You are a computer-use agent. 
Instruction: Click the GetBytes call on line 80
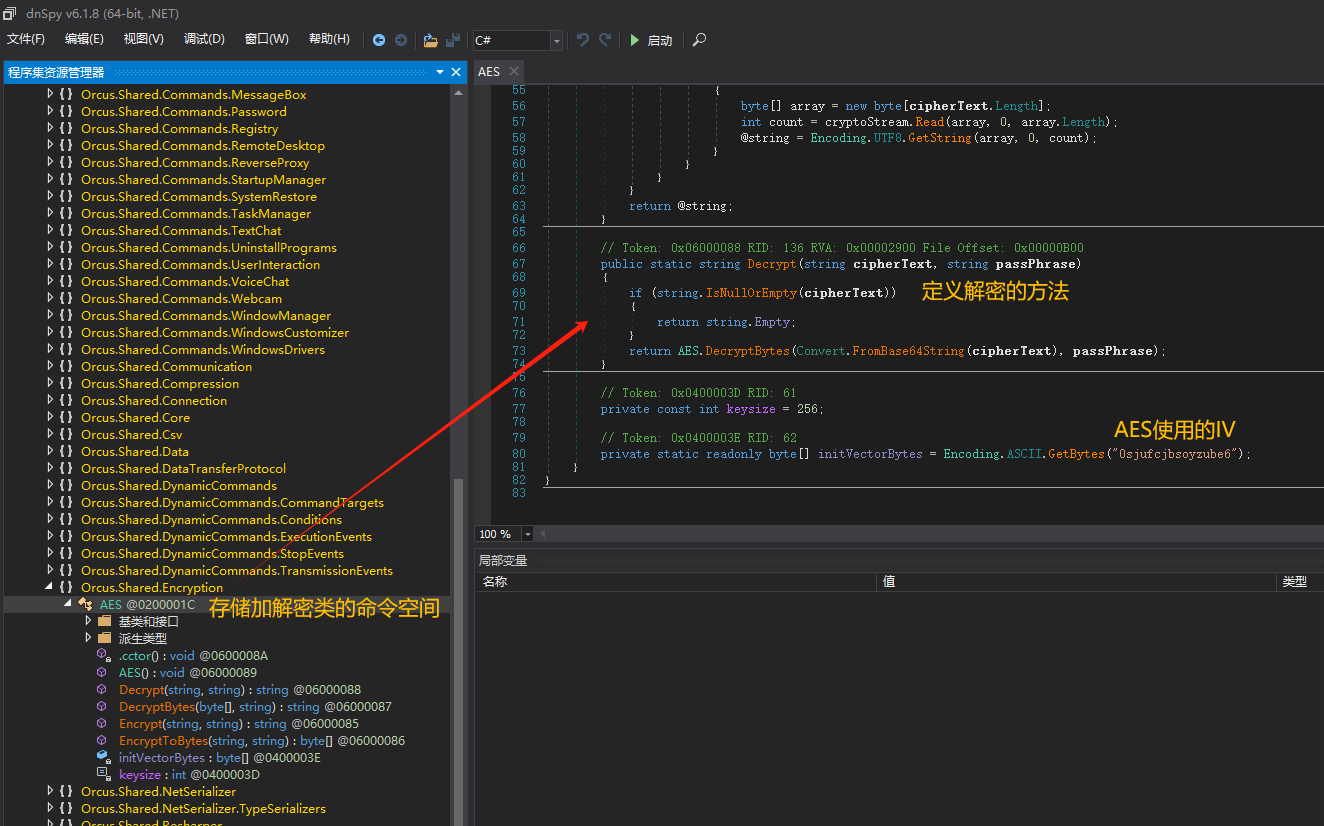1077,454
